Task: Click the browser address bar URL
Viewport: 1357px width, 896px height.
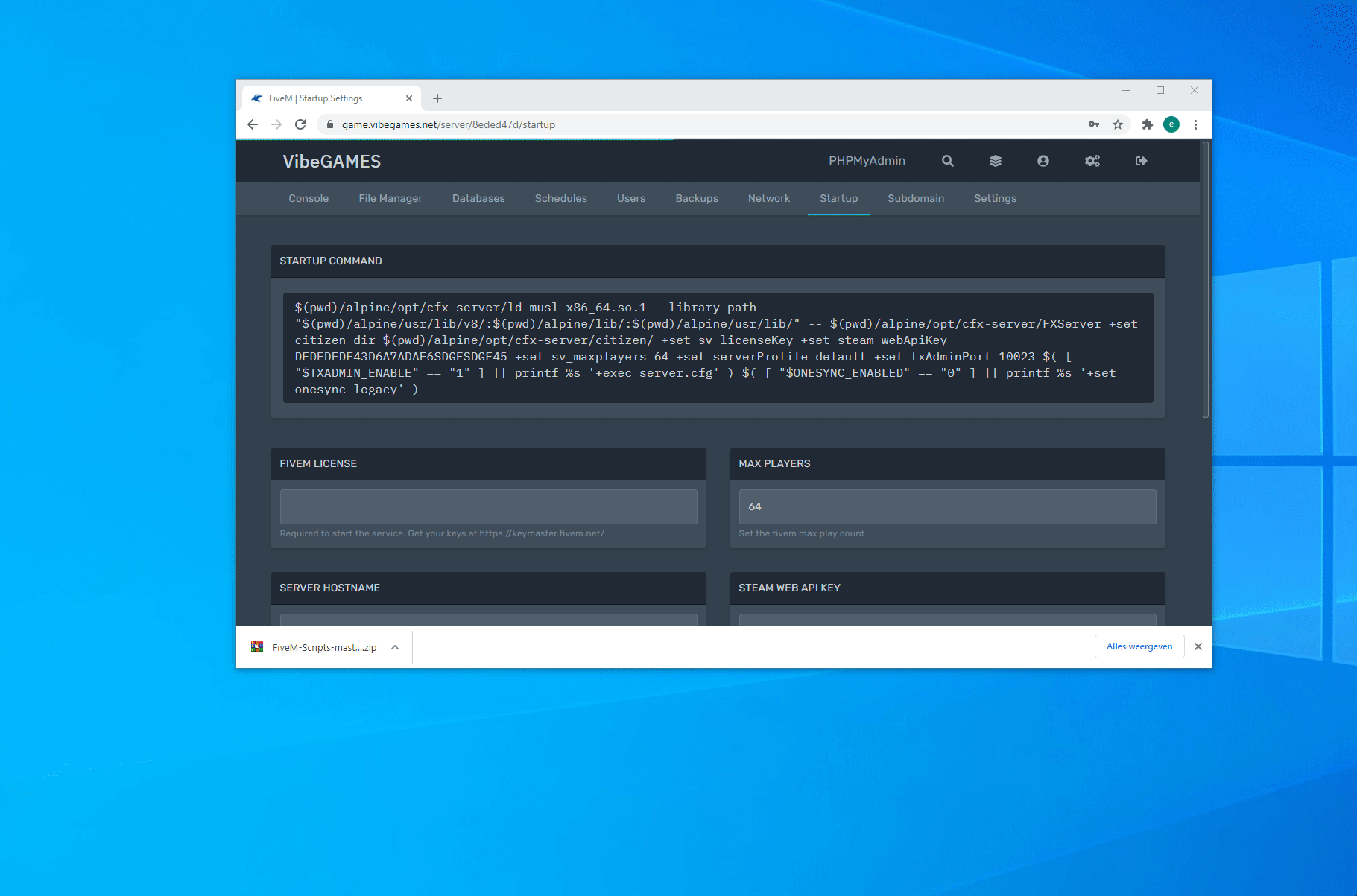Action: point(449,124)
